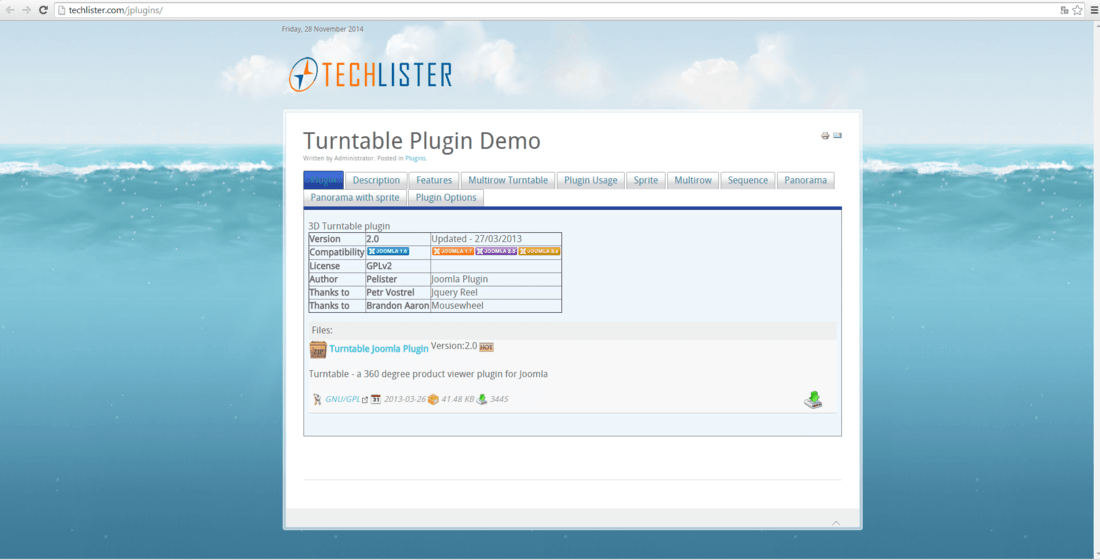Click the Techlister logo
This screenshot has height=560, width=1100.
[x=370, y=74]
